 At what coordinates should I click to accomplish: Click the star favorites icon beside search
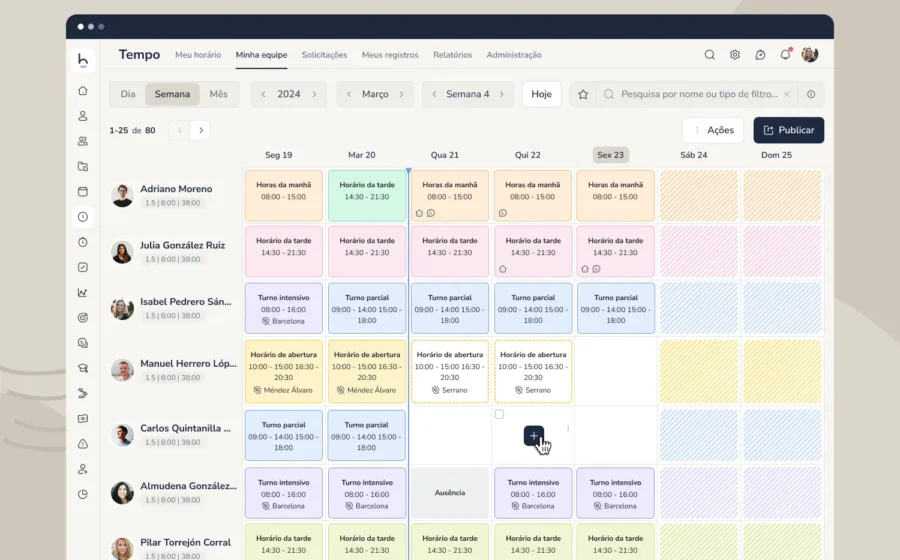click(583, 94)
